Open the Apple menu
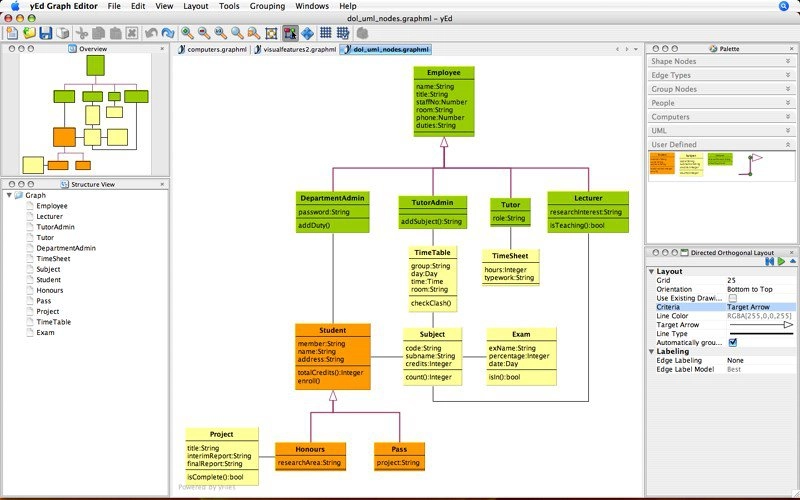800x500 pixels. coord(15,6)
